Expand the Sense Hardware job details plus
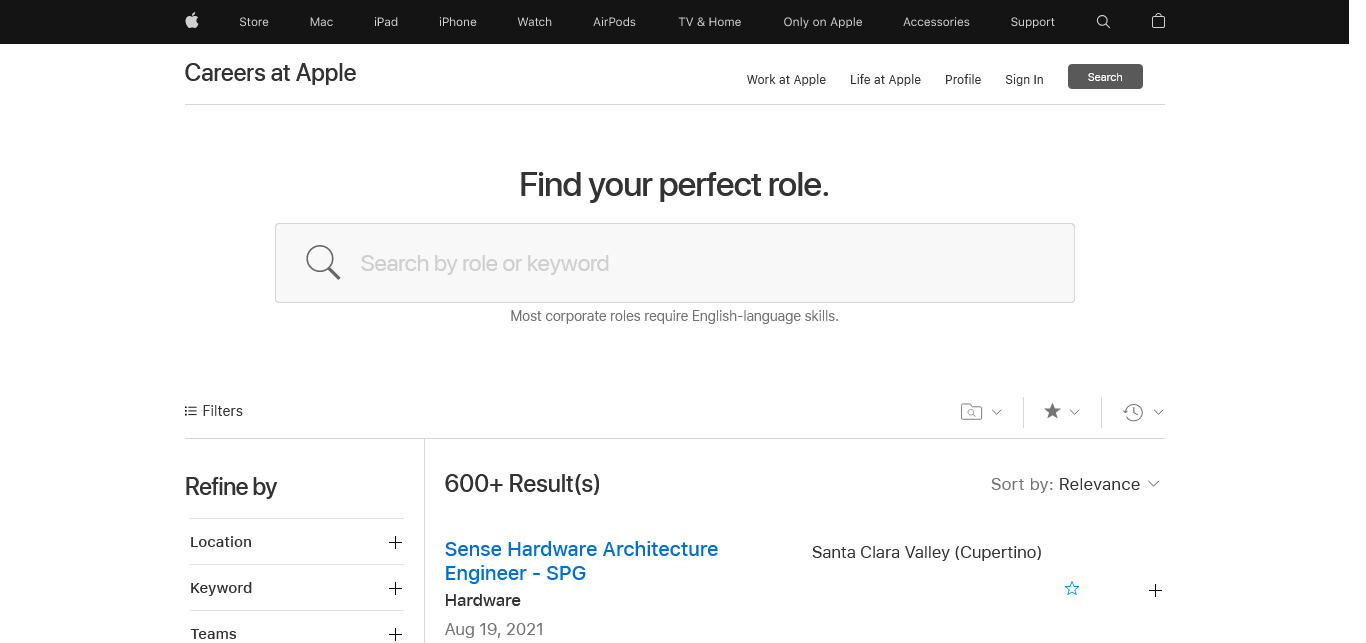Image resolution: width=1366 pixels, height=643 pixels. tap(1155, 590)
